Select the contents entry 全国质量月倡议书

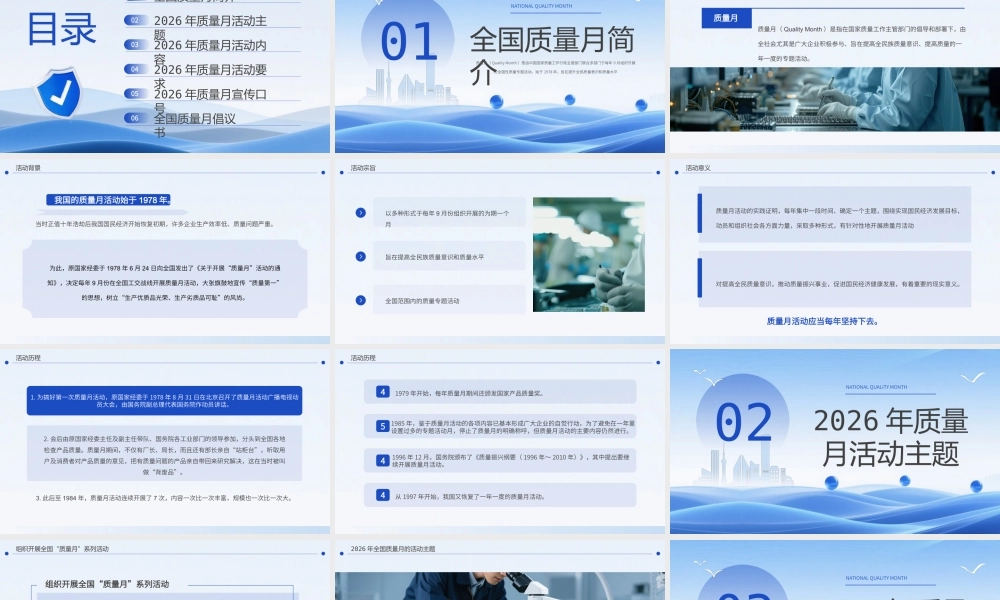pyautogui.click(x=195, y=125)
